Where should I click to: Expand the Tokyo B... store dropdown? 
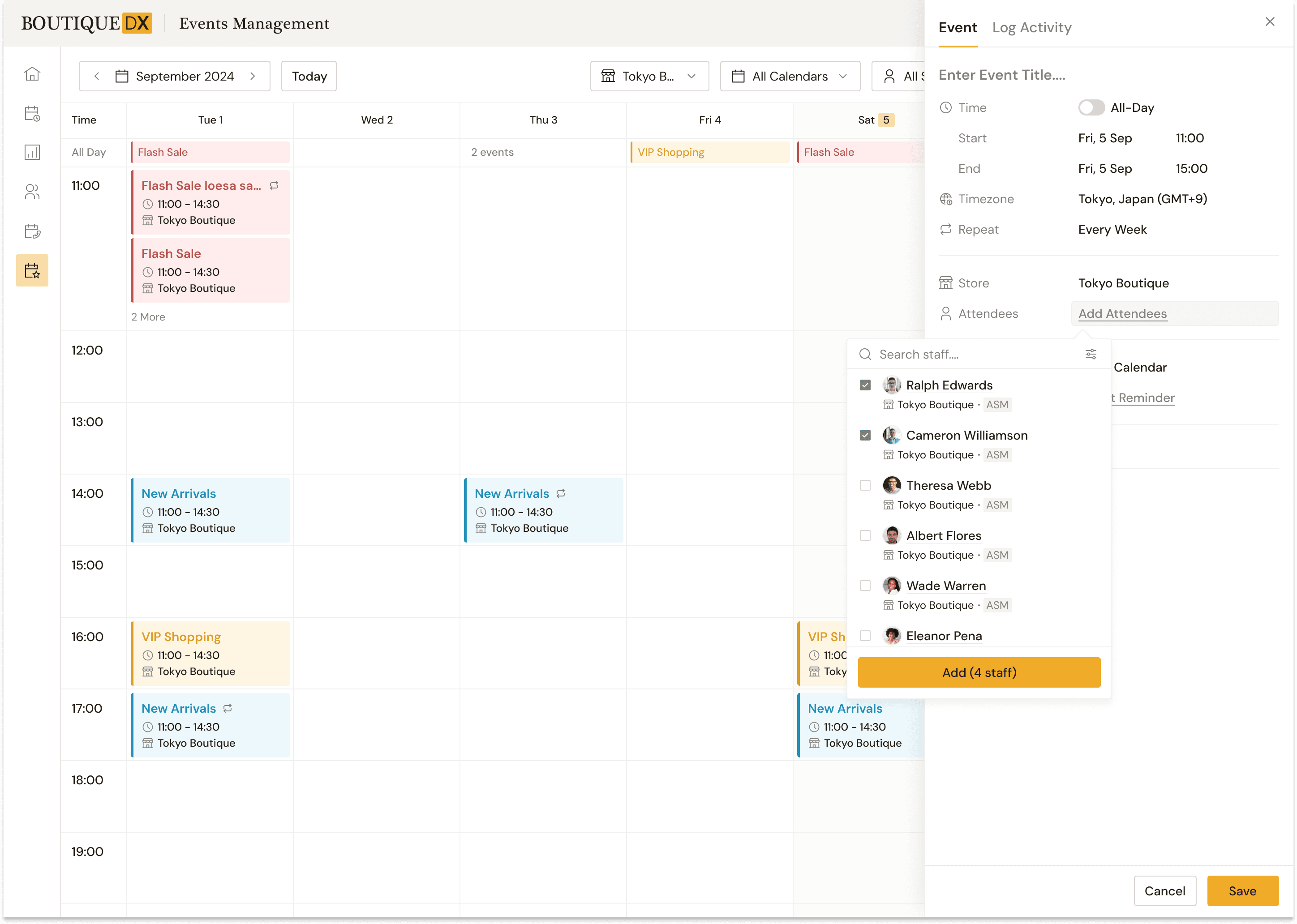[x=649, y=76]
